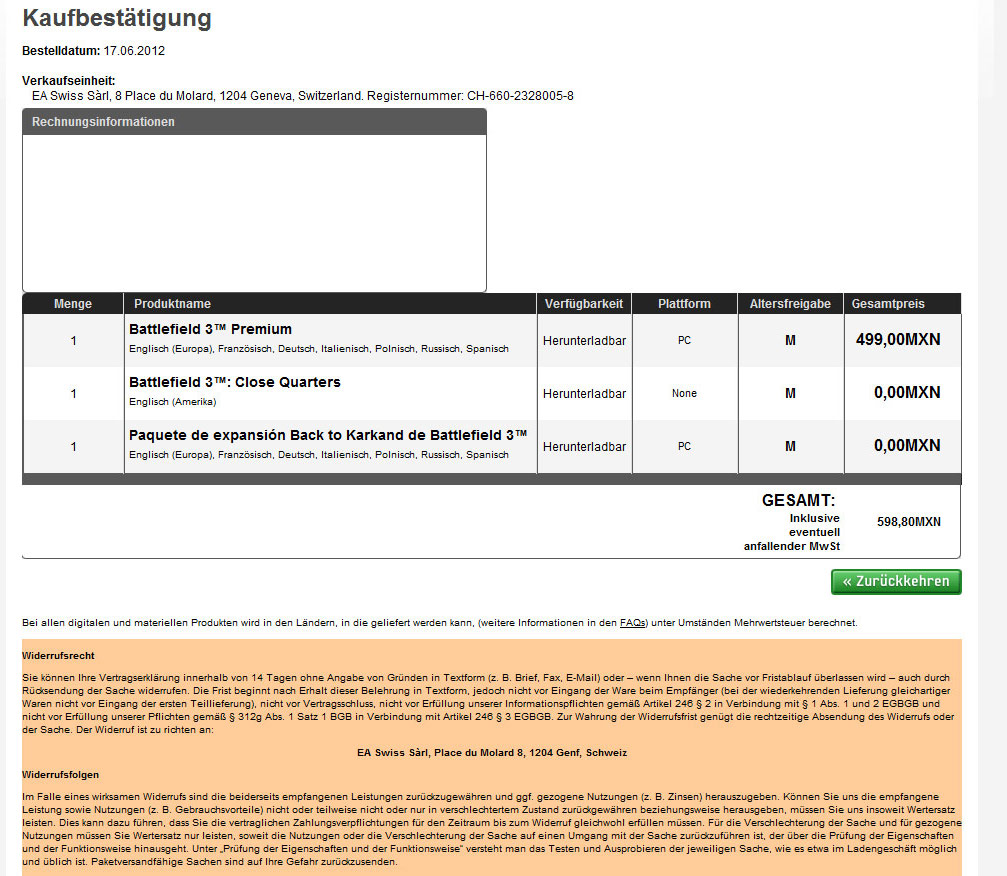Click the bold EA Swiss Sàrl Genf address line
This screenshot has width=1007, height=876.
(492, 753)
